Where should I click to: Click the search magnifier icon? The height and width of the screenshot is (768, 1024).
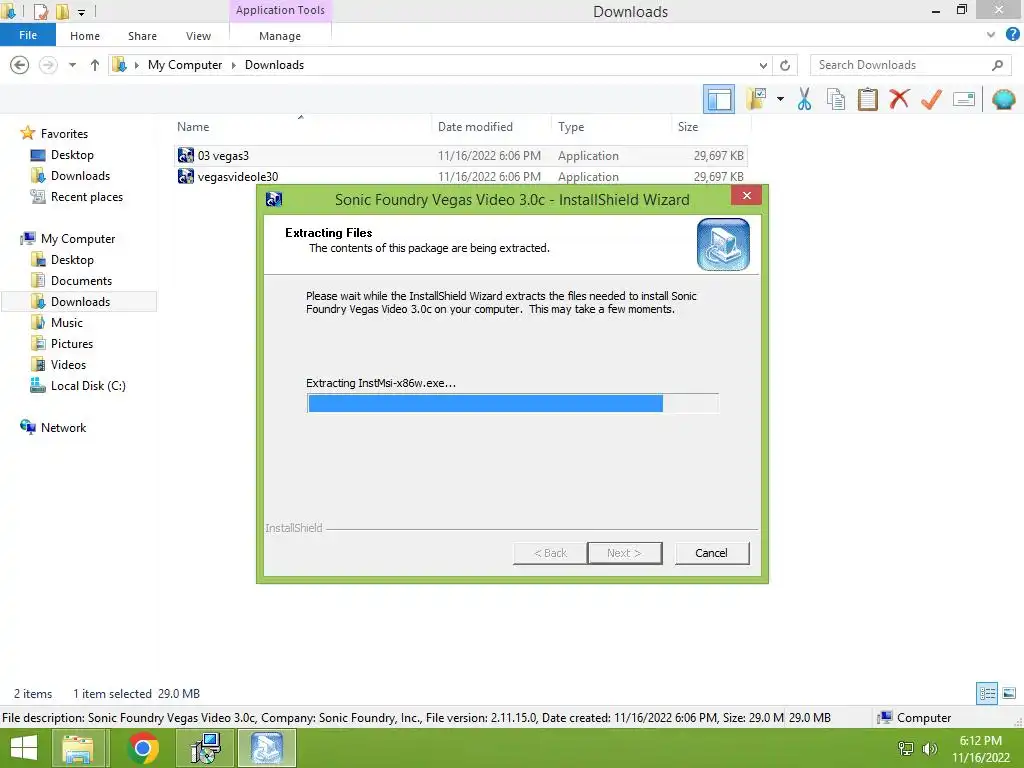tap(997, 65)
